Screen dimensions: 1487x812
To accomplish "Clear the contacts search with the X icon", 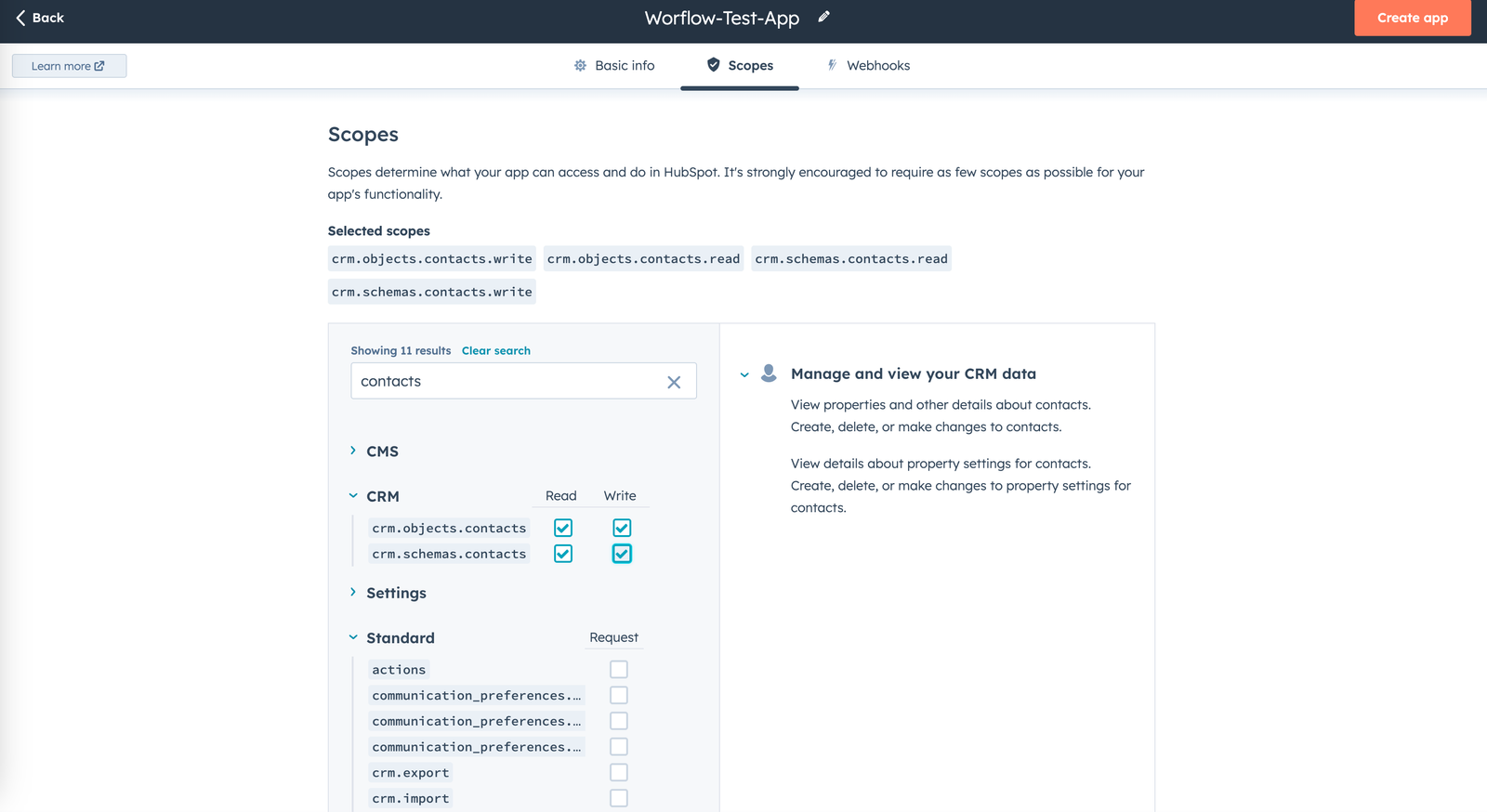I will [674, 382].
